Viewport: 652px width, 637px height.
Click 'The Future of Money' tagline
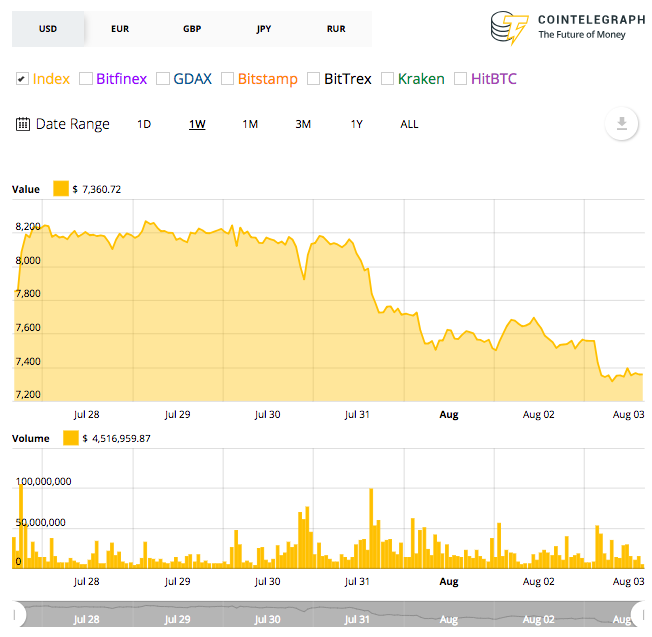[582, 35]
